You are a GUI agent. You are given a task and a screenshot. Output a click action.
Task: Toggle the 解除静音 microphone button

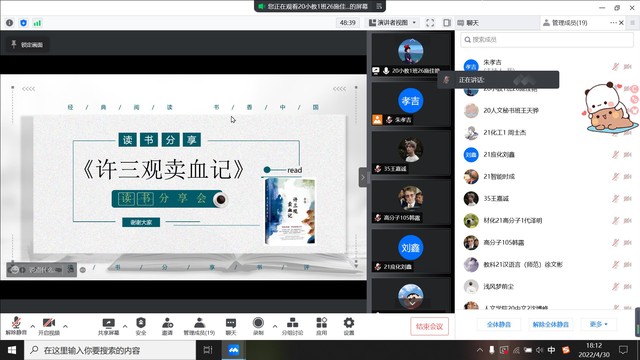coord(16,323)
